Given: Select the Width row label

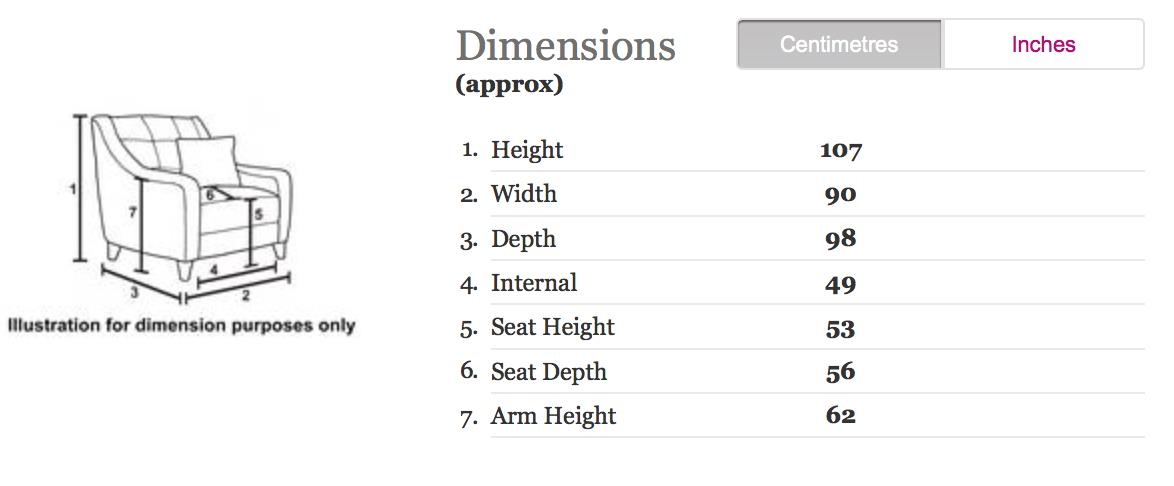Looking at the screenshot, I should [524, 194].
